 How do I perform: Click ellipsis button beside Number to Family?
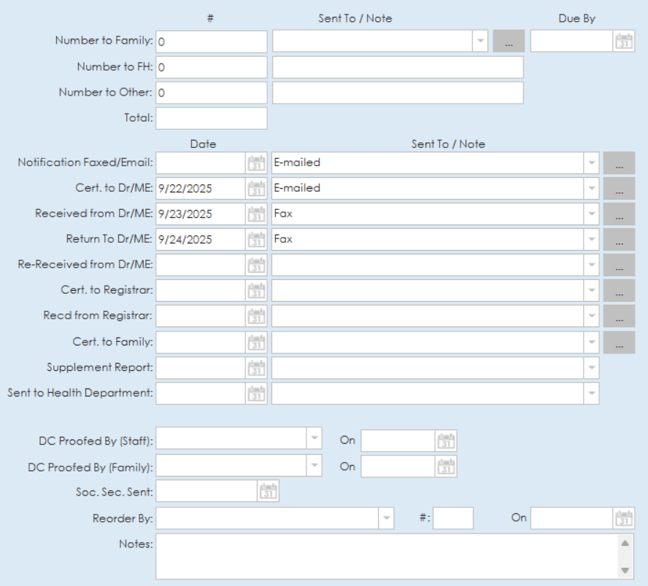[x=508, y=42]
